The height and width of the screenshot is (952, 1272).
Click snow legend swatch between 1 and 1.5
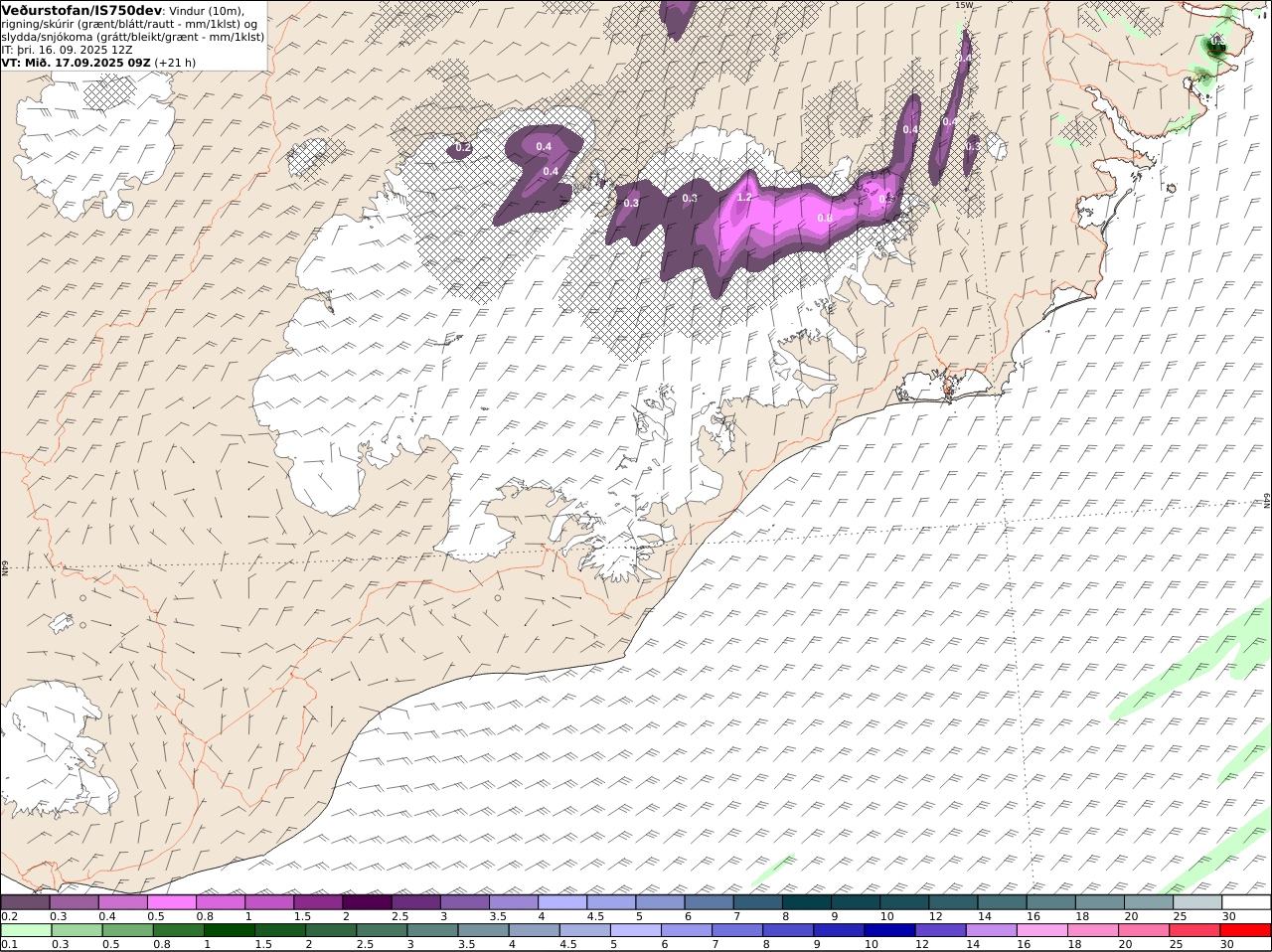pos(270,902)
